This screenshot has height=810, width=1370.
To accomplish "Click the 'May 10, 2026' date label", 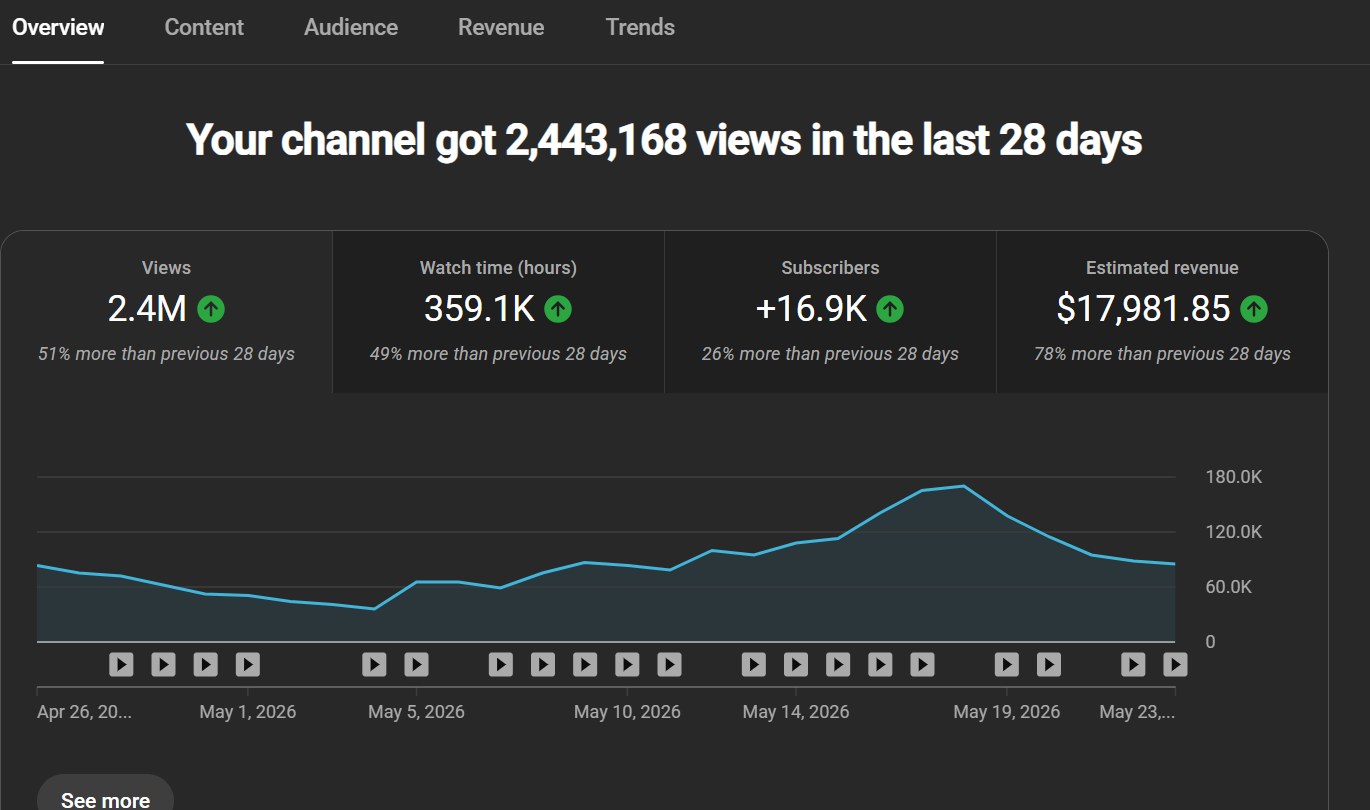I will [x=627, y=712].
